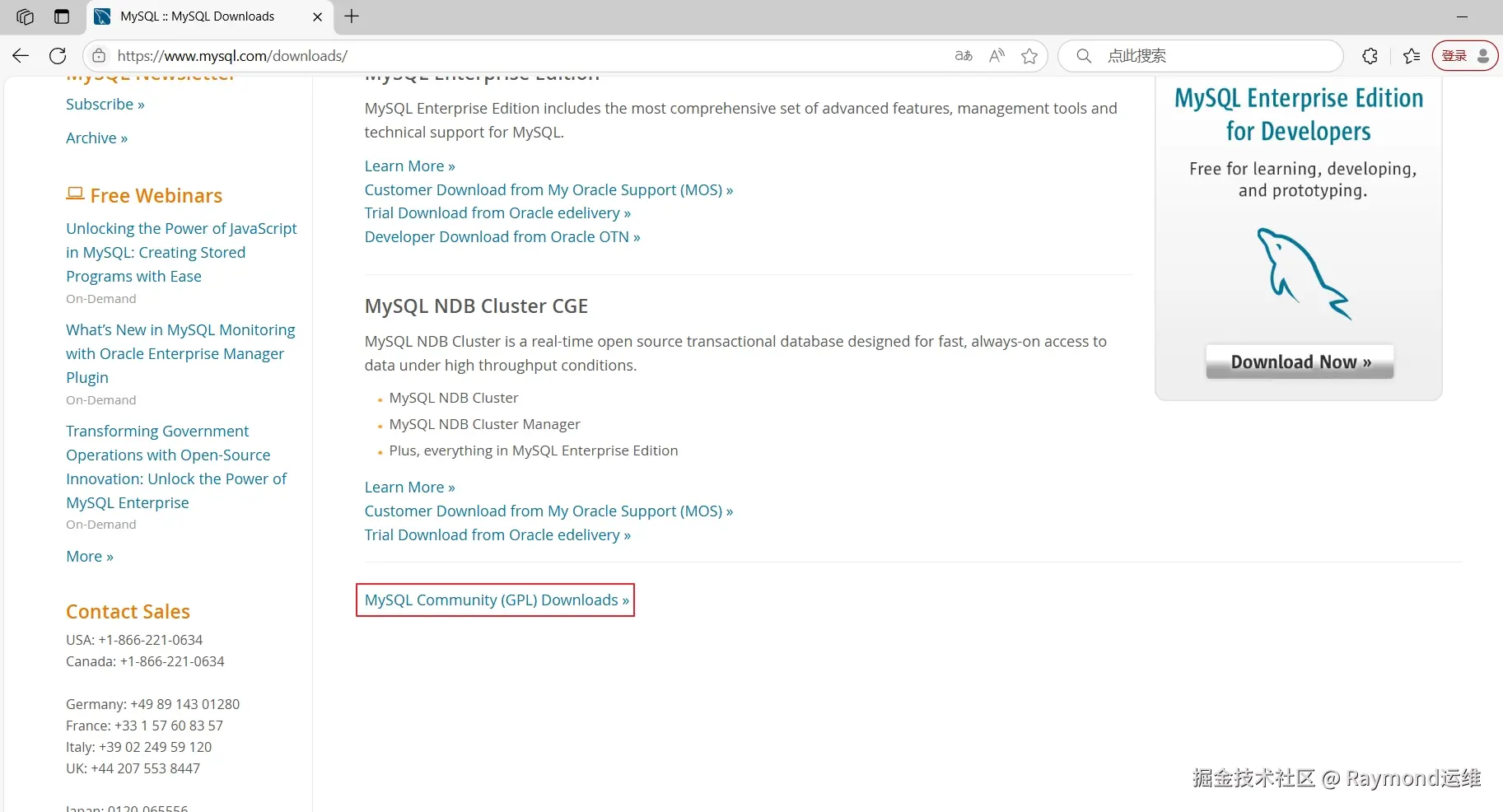This screenshot has width=1503, height=812.
Task: Open MySQL Community (GPL) Downloads link
Action: (x=497, y=600)
